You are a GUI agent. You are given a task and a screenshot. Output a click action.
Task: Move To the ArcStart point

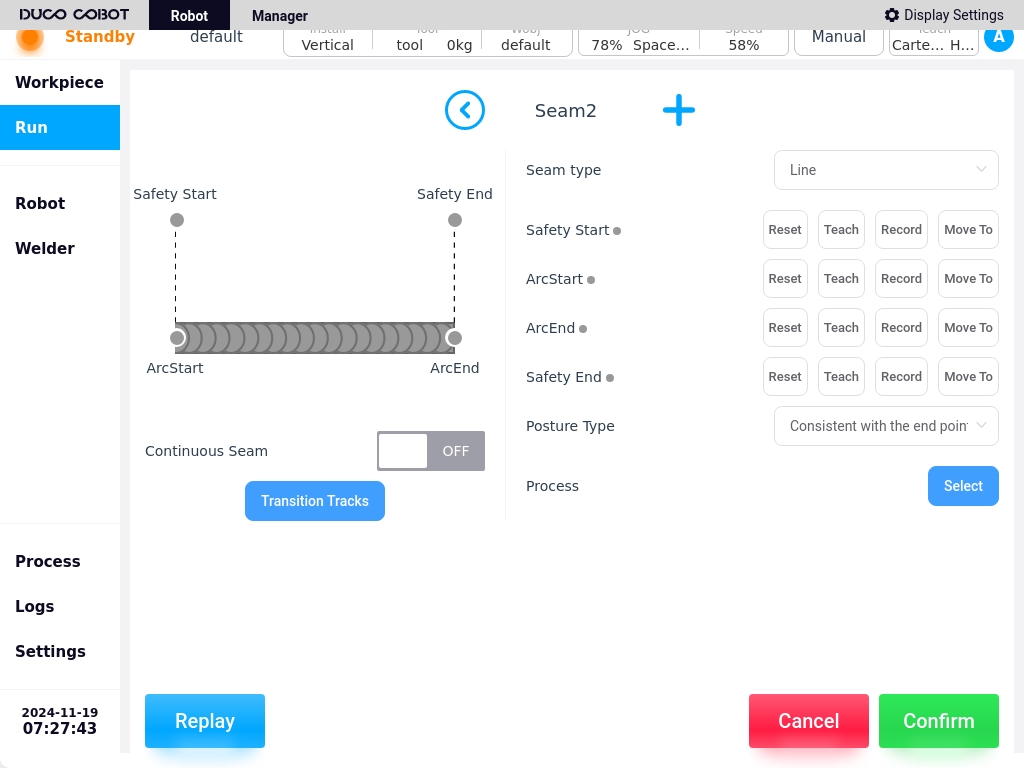coord(968,278)
